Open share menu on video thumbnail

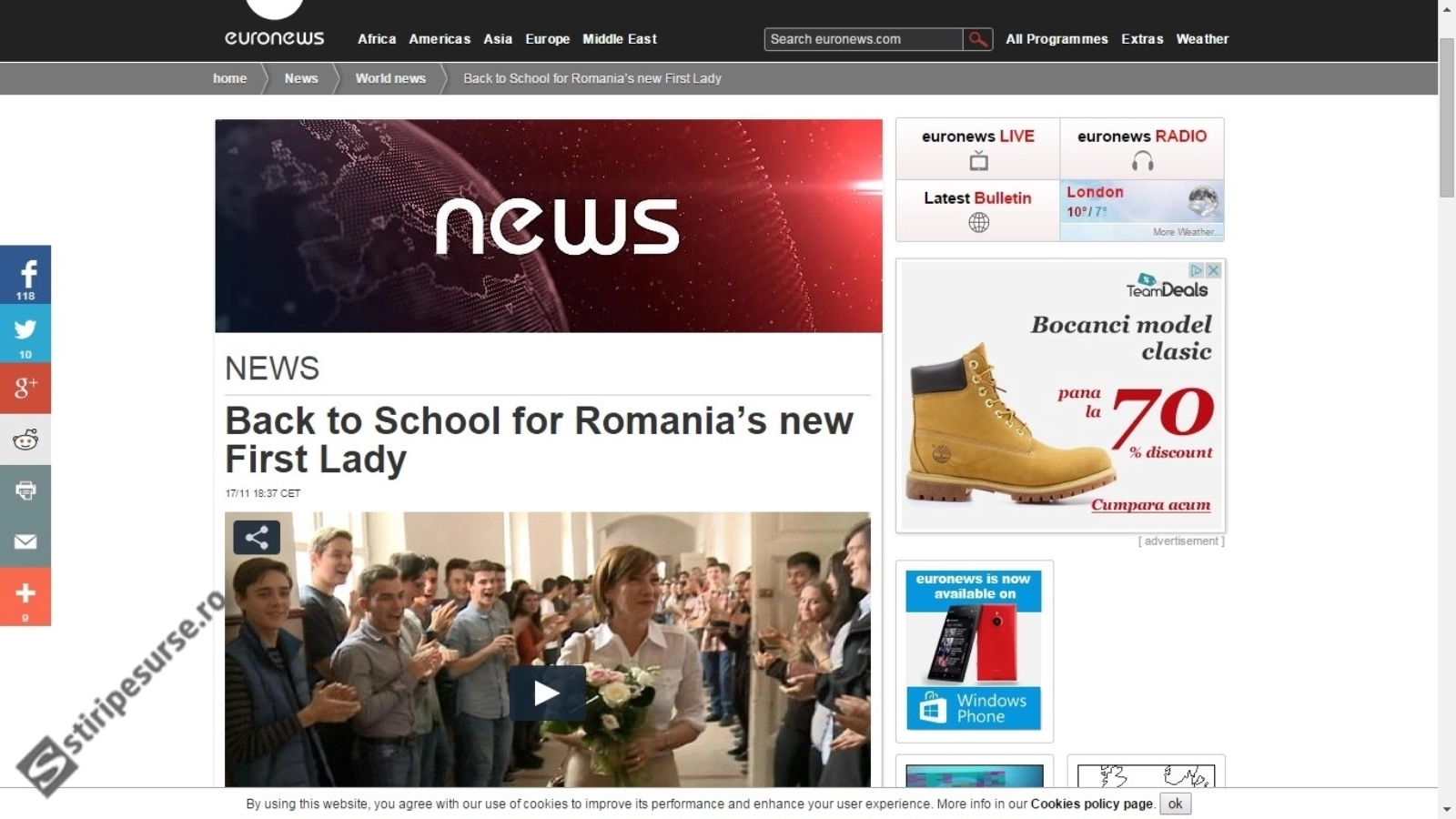click(x=257, y=537)
